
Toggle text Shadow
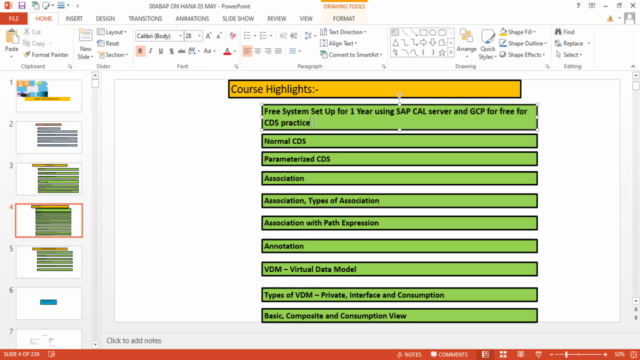pos(171,51)
